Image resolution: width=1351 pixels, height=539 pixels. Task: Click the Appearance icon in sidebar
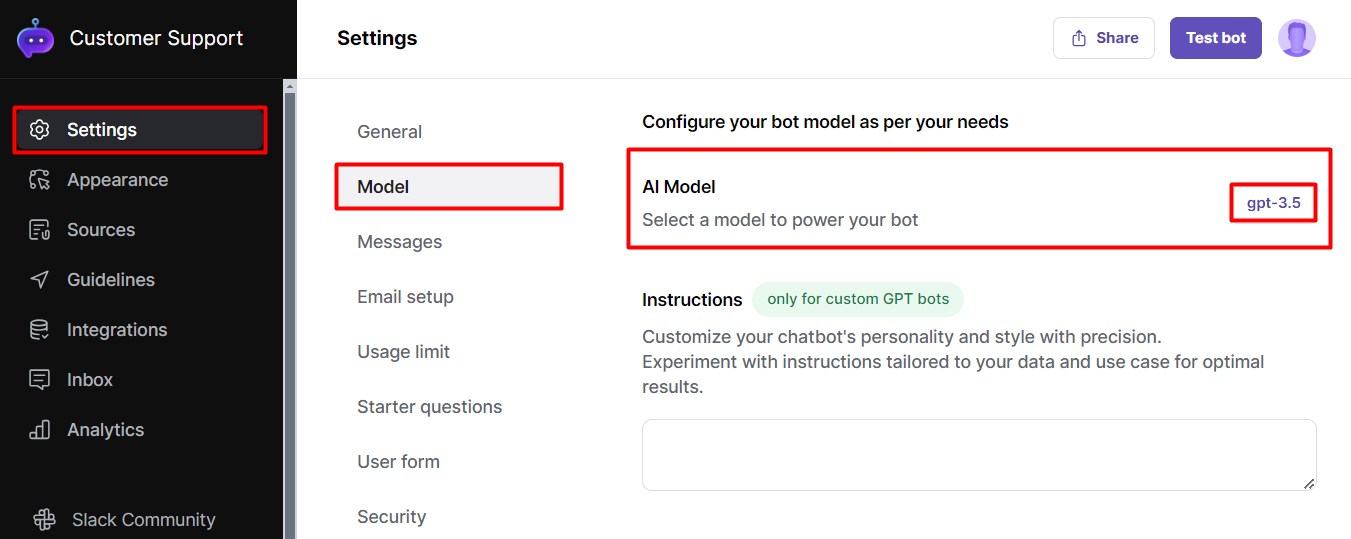(x=40, y=180)
